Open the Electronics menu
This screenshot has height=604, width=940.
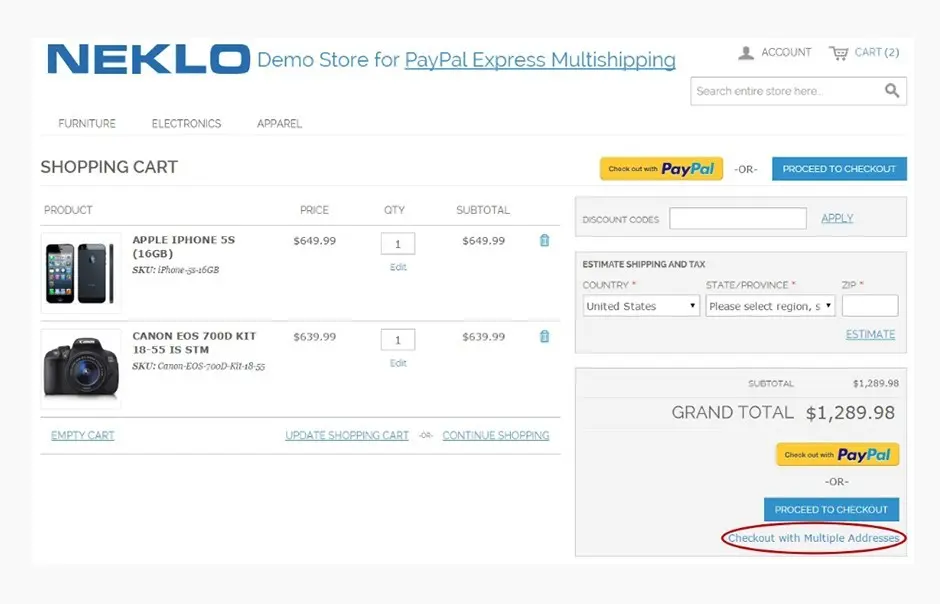click(186, 123)
